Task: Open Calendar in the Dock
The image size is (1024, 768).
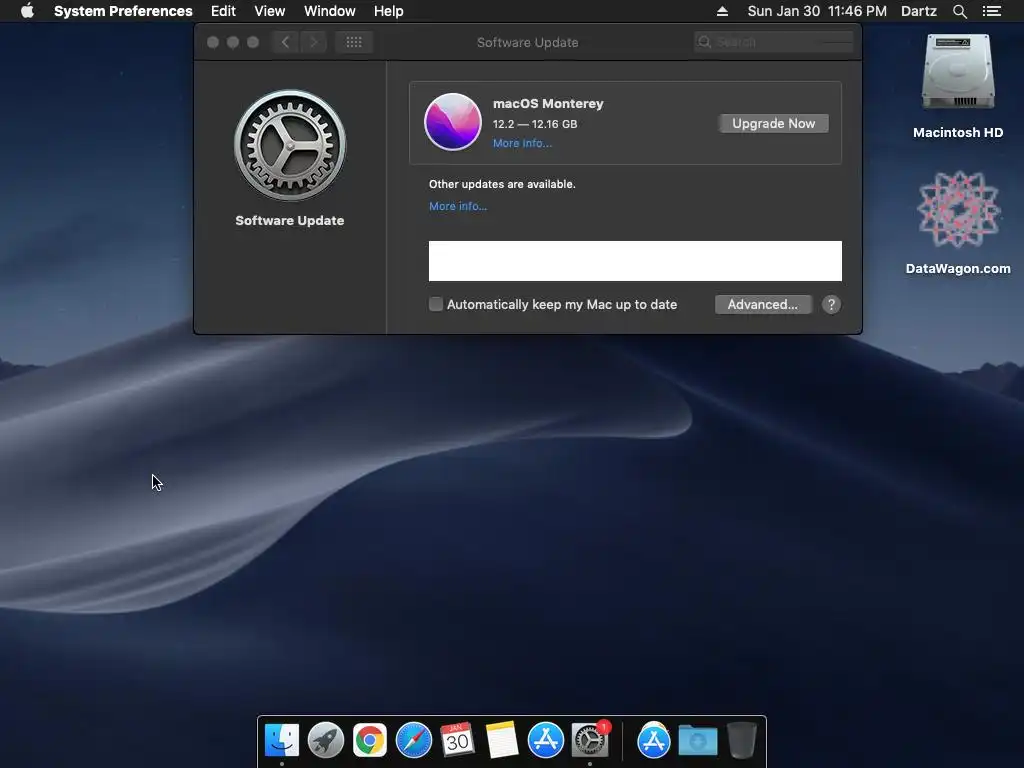Action: [457, 740]
